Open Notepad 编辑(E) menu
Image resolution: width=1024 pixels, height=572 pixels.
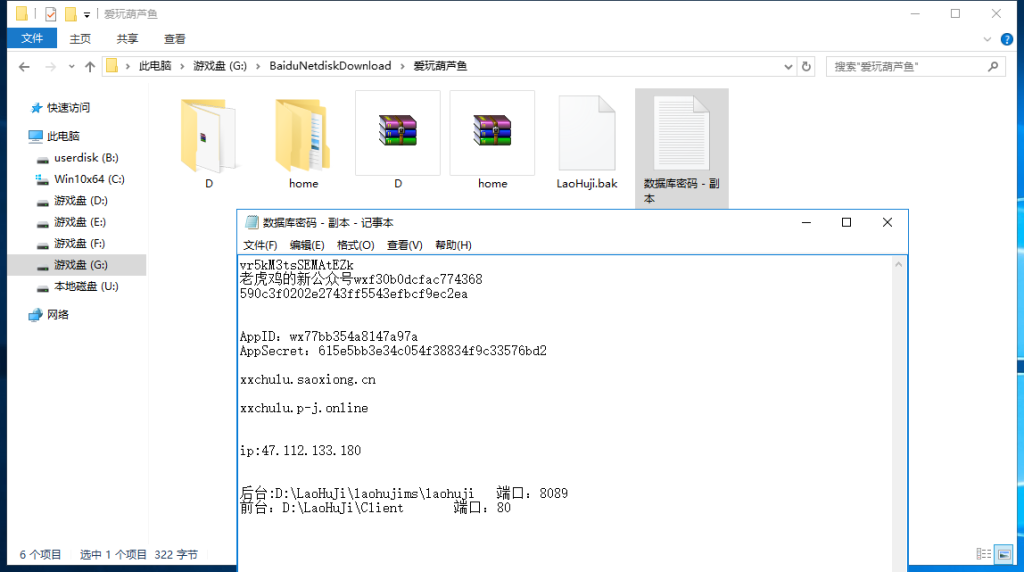[307, 245]
